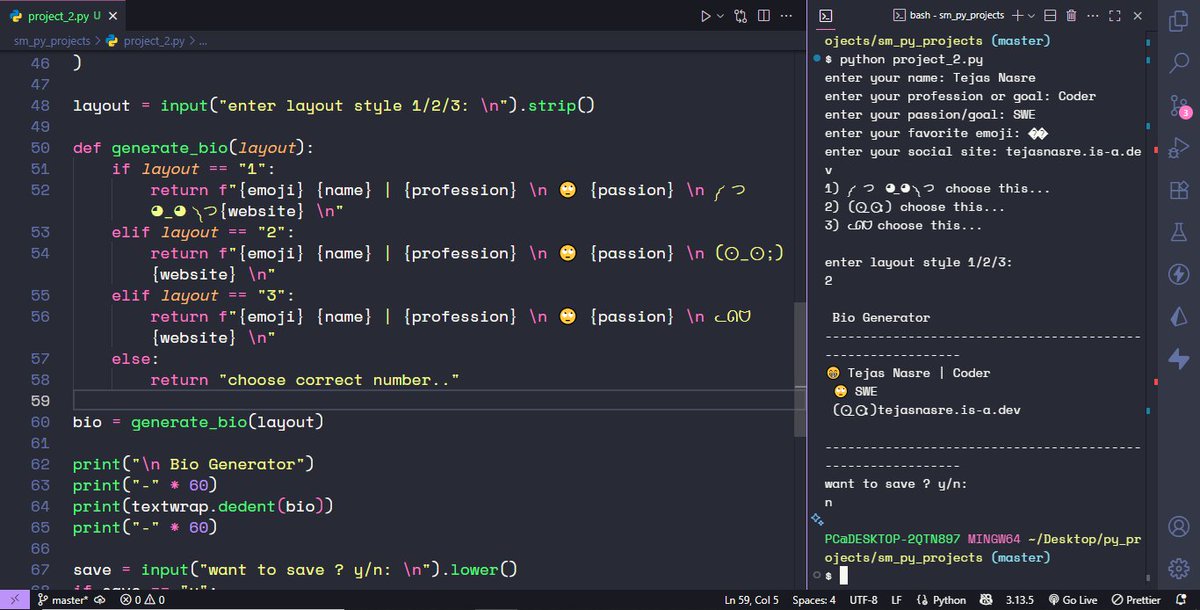Create a new terminal with plus icon

[1018, 15]
